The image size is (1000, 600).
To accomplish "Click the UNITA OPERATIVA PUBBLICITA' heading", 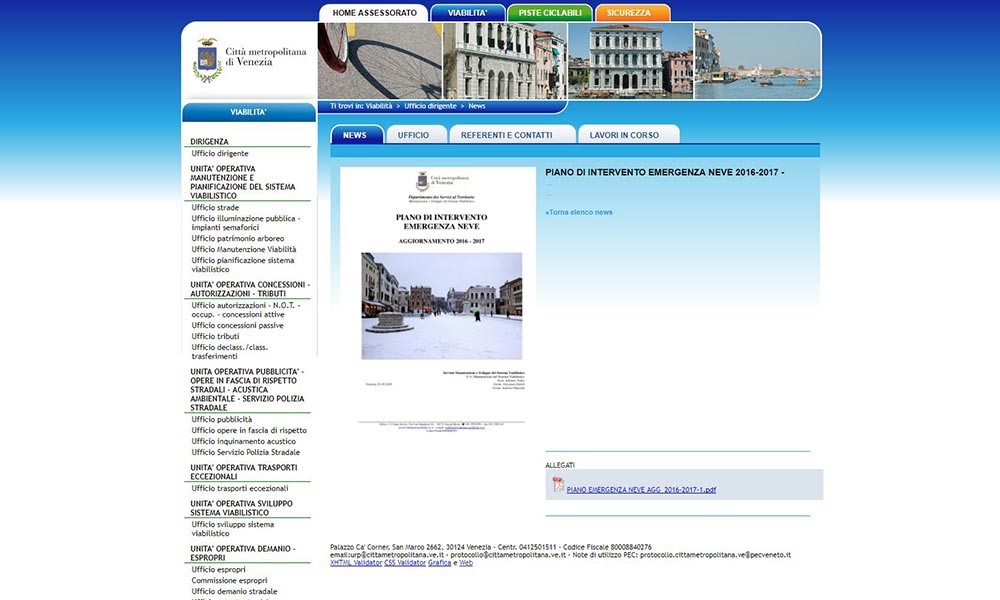I will pos(247,390).
